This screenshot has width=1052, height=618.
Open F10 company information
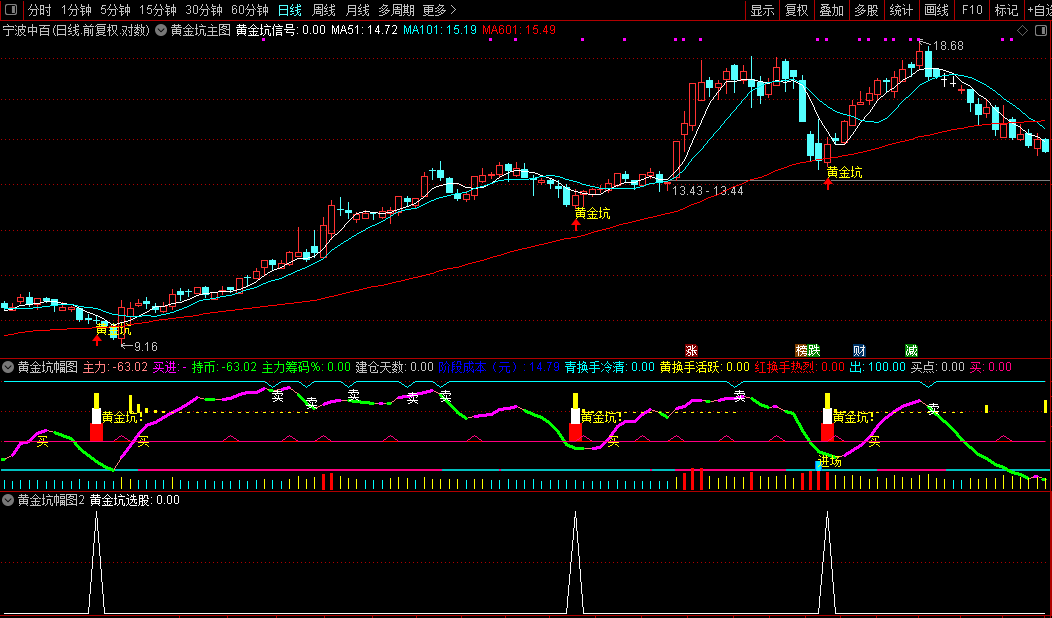(971, 10)
